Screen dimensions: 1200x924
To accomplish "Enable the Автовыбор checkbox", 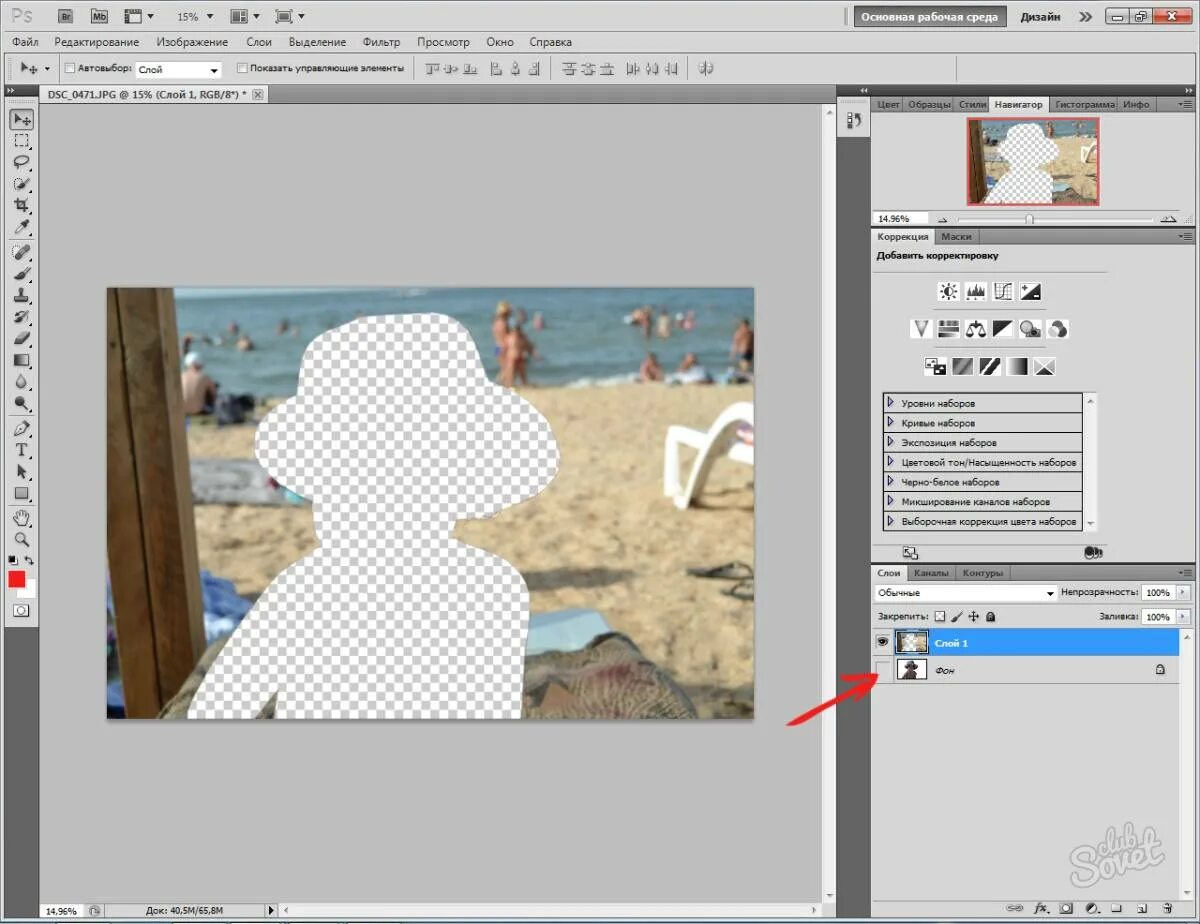I will 70,69.
